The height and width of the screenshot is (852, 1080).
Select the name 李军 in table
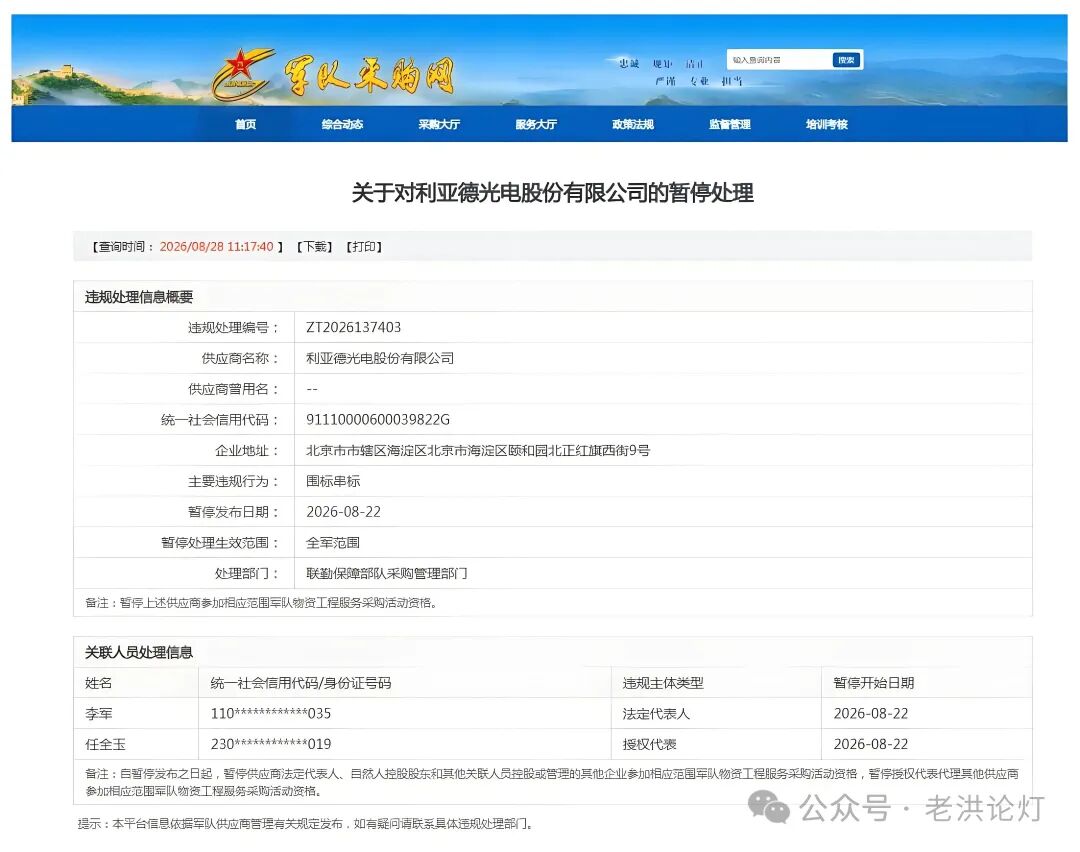click(98, 714)
